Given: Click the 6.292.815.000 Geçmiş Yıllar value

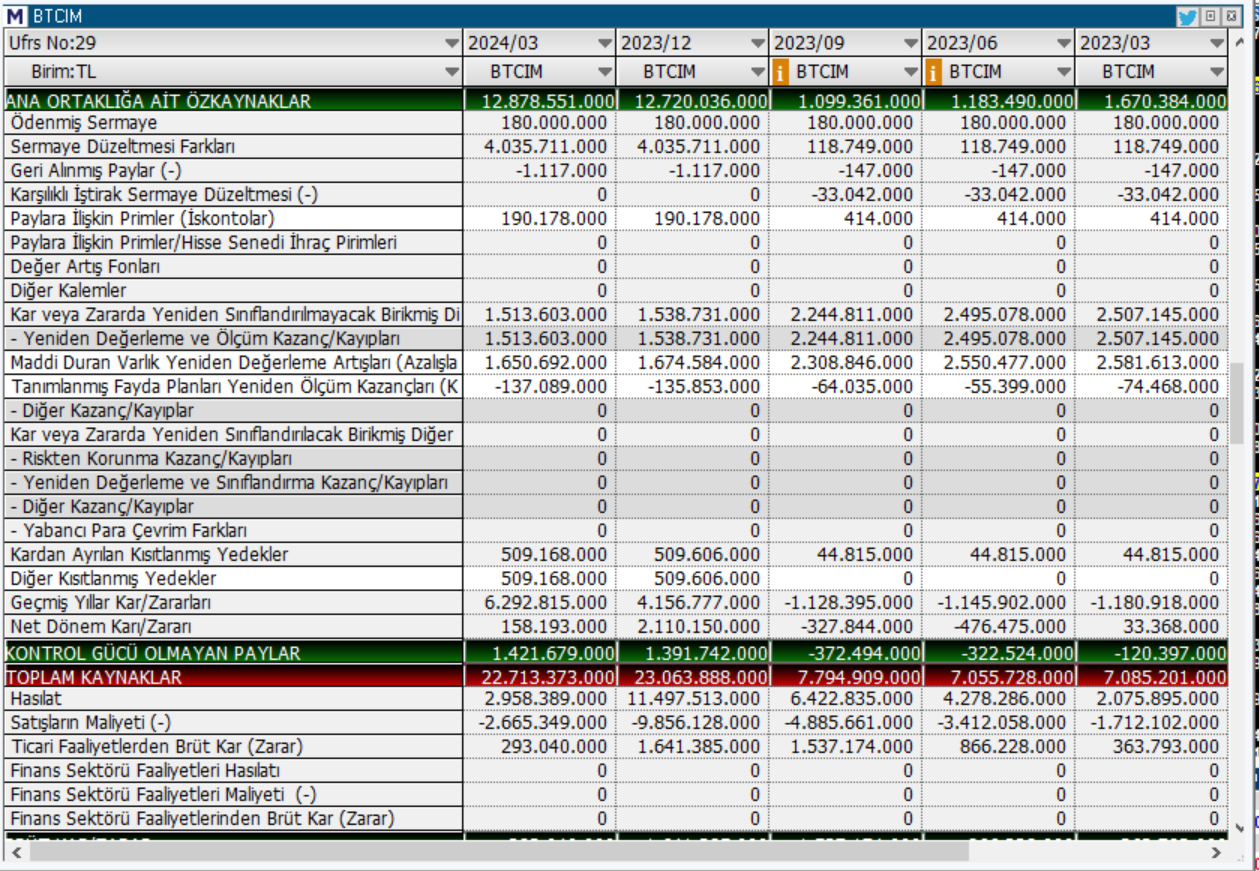Looking at the screenshot, I should (540, 603).
